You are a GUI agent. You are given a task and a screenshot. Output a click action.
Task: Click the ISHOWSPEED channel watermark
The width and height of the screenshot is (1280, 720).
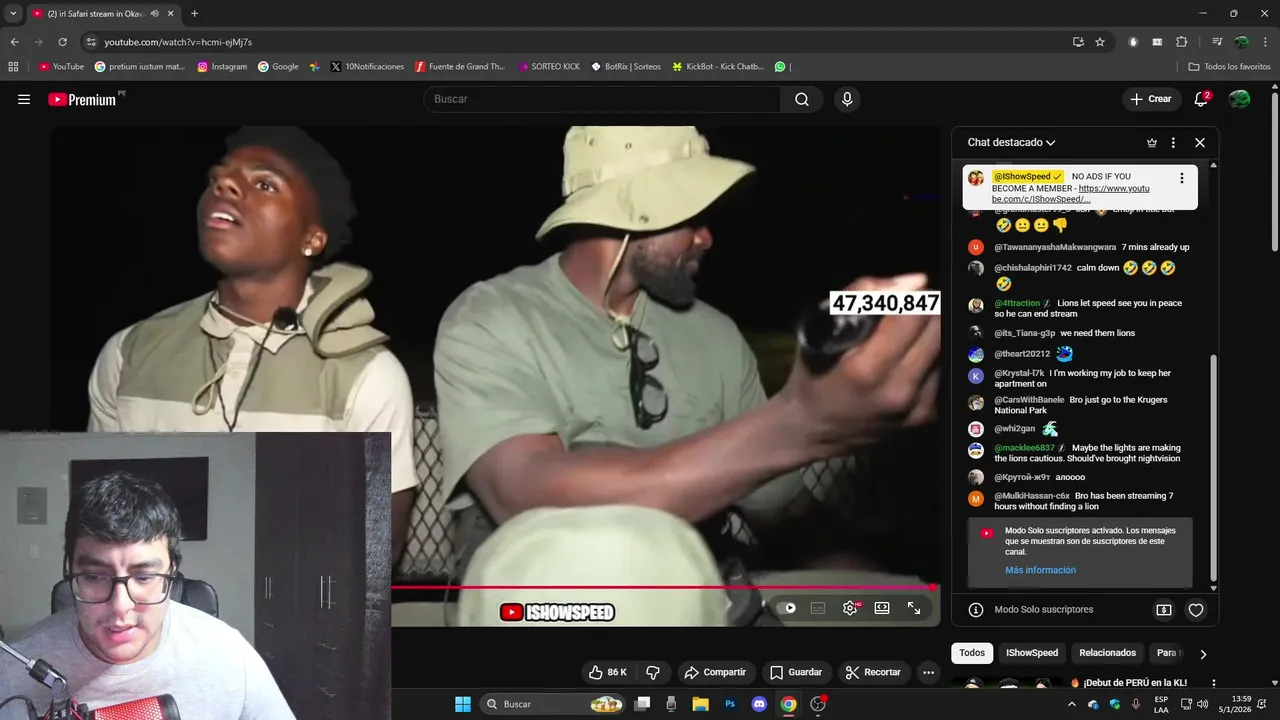click(x=557, y=612)
